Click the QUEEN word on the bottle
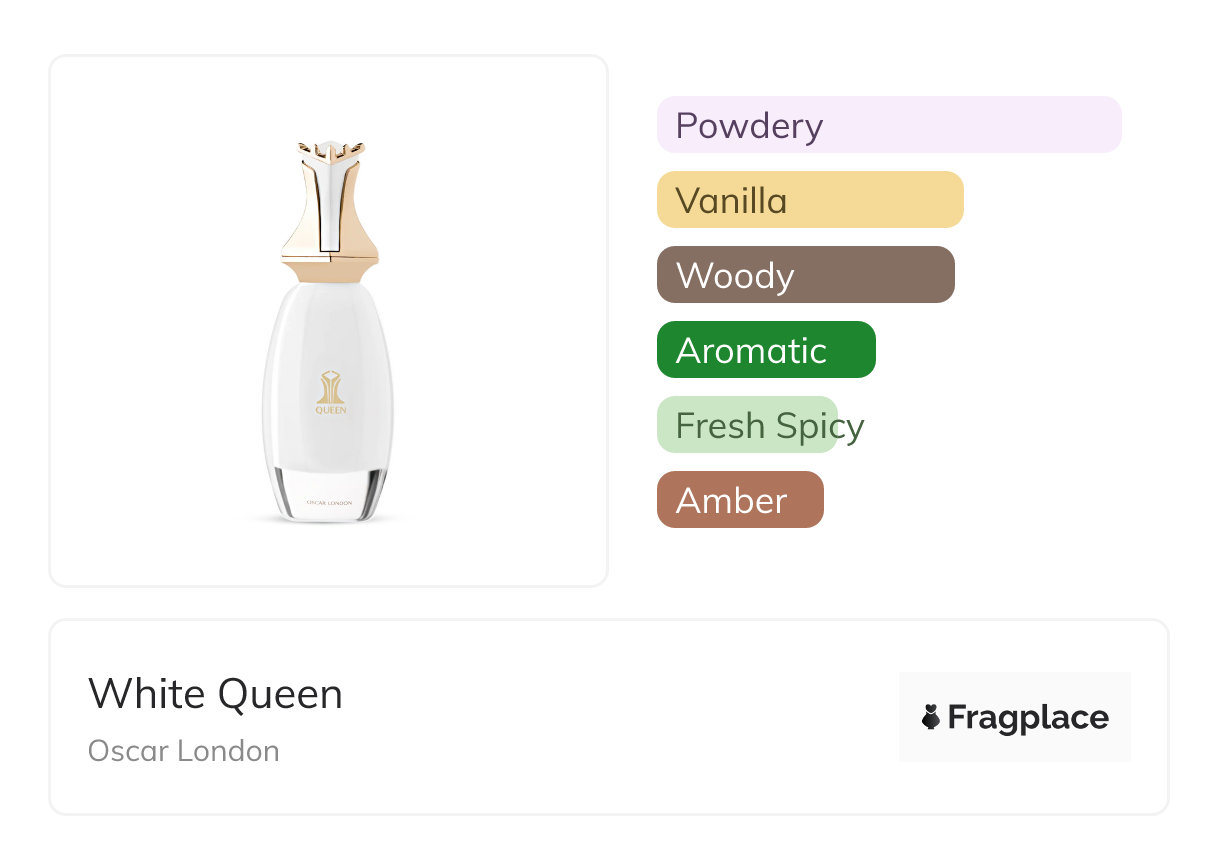 pyautogui.click(x=330, y=409)
